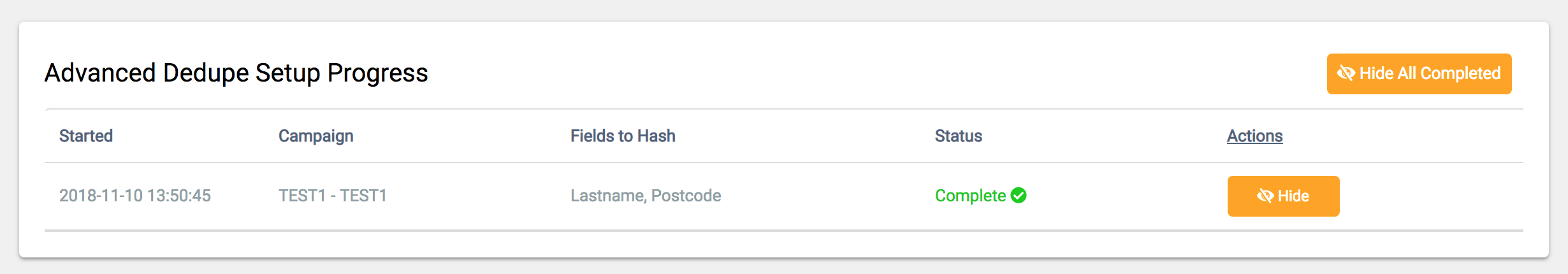This screenshot has width=1568, height=274.
Task: Click the 13:50:45 start time
Action: (179, 196)
